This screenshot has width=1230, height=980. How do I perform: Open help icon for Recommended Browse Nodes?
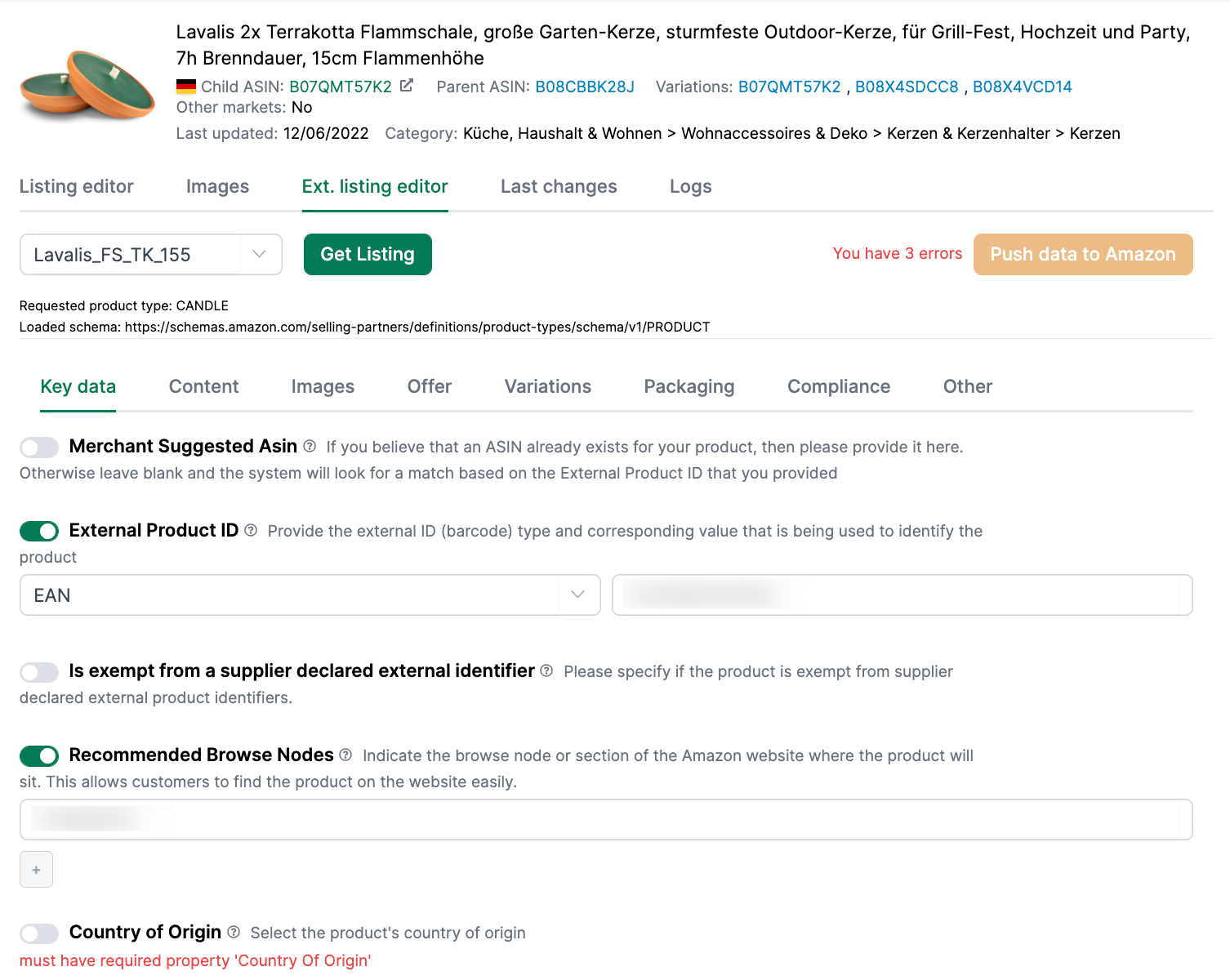pyautogui.click(x=345, y=755)
